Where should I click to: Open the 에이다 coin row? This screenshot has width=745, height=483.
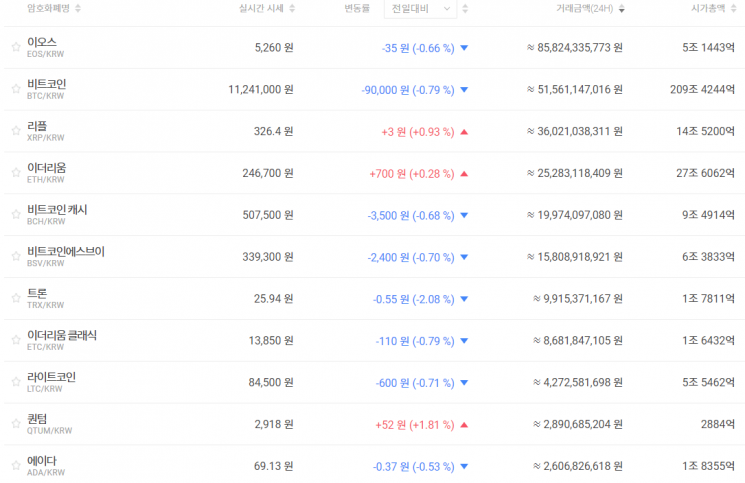[372, 464]
